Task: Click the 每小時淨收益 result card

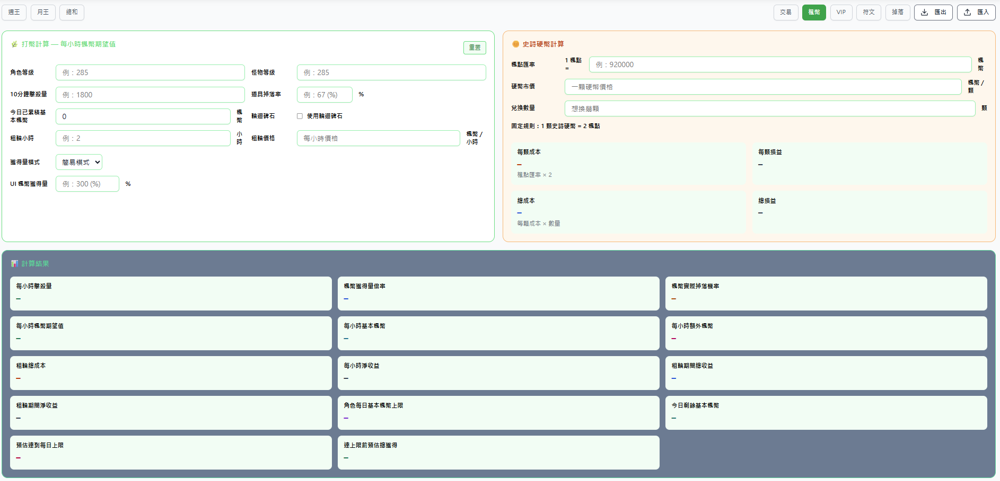Action: (x=499, y=373)
